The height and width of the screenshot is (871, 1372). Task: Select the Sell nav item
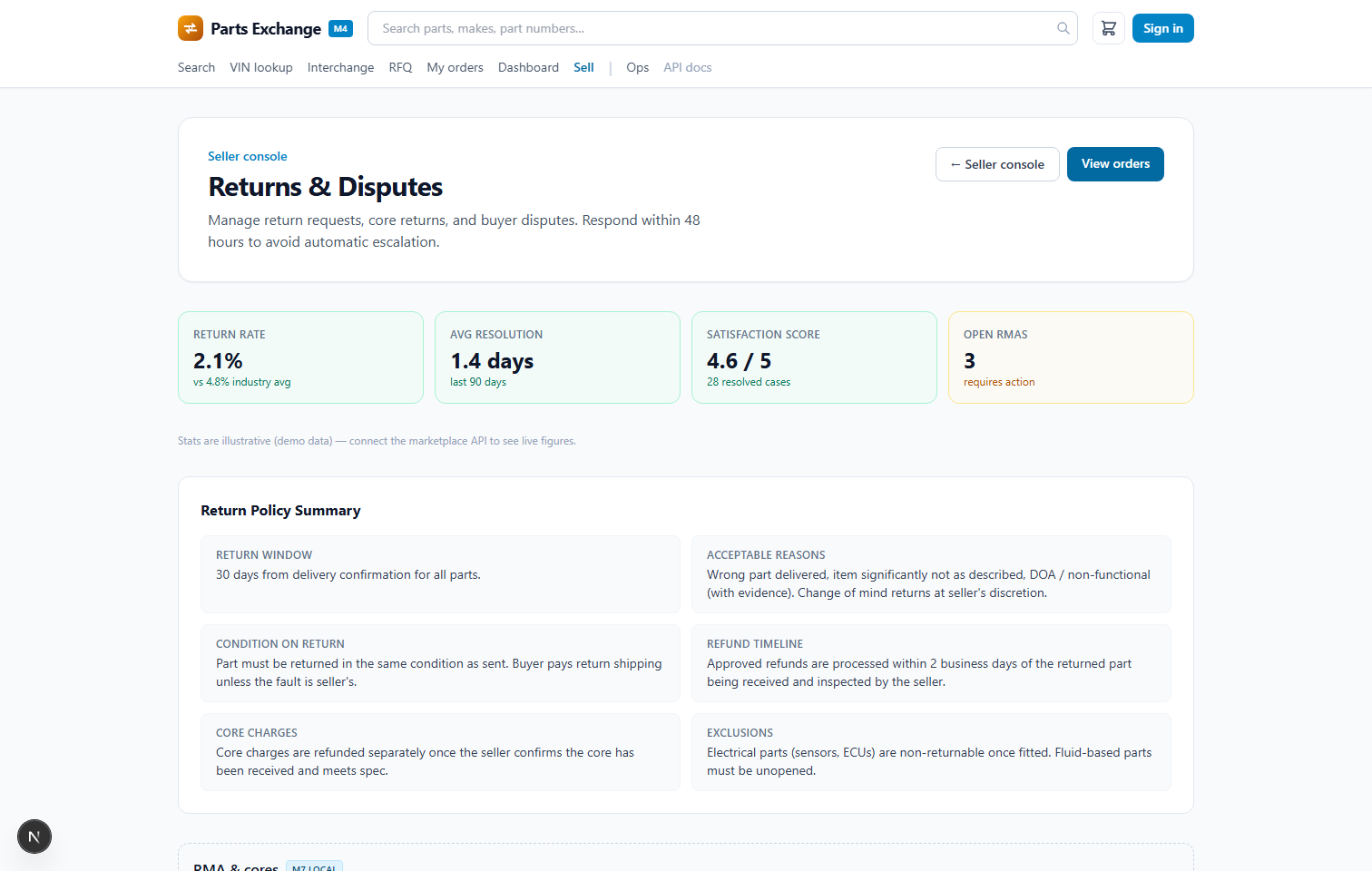pos(583,67)
